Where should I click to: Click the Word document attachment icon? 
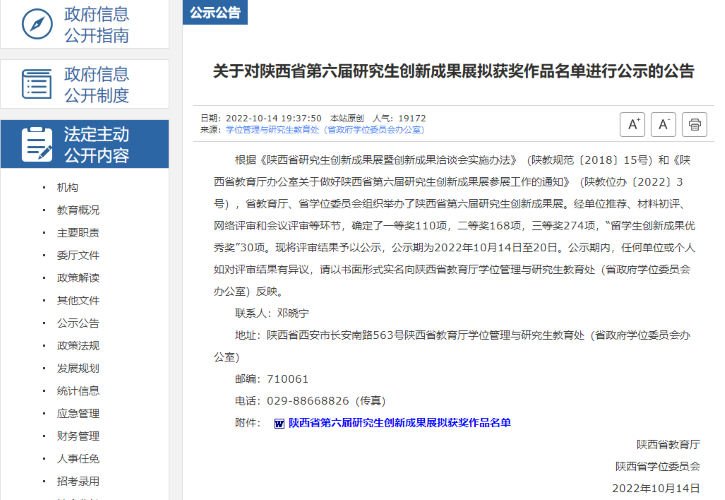(279, 423)
